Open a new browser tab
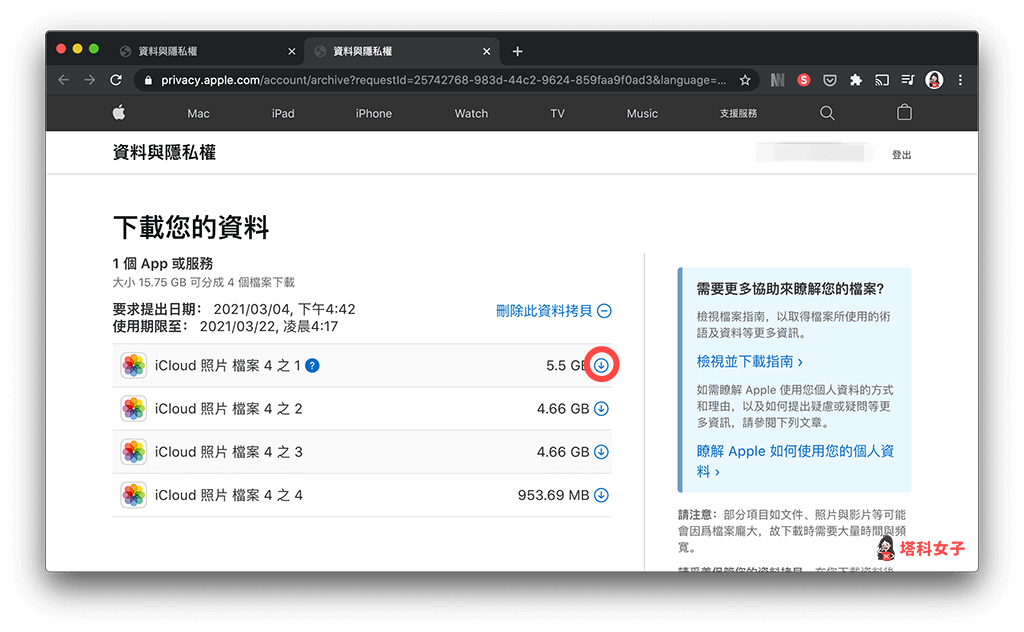This screenshot has width=1024, height=632. (517, 51)
